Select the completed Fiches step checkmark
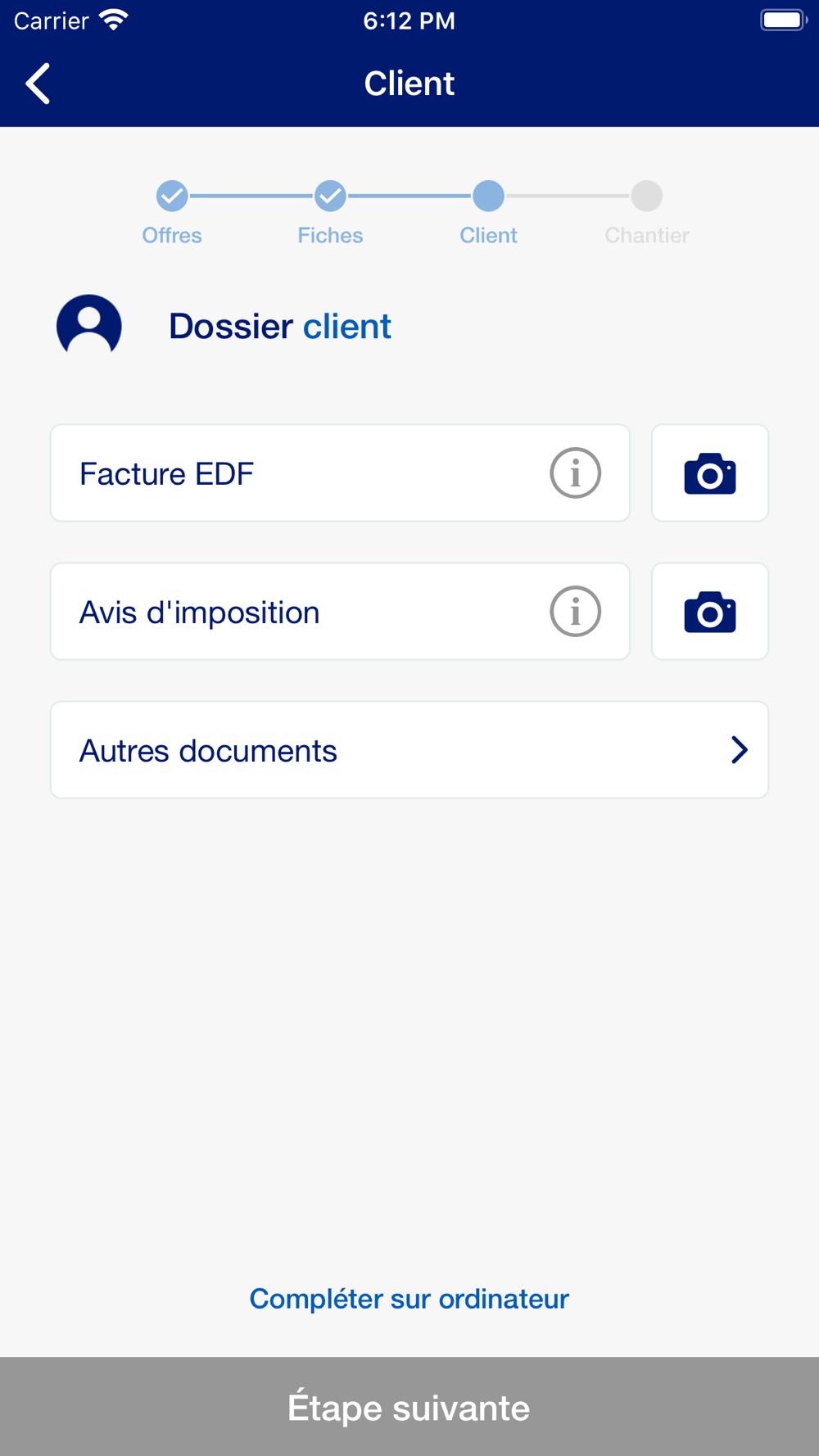Viewport: 819px width, 1456px height. pos(330,196)
